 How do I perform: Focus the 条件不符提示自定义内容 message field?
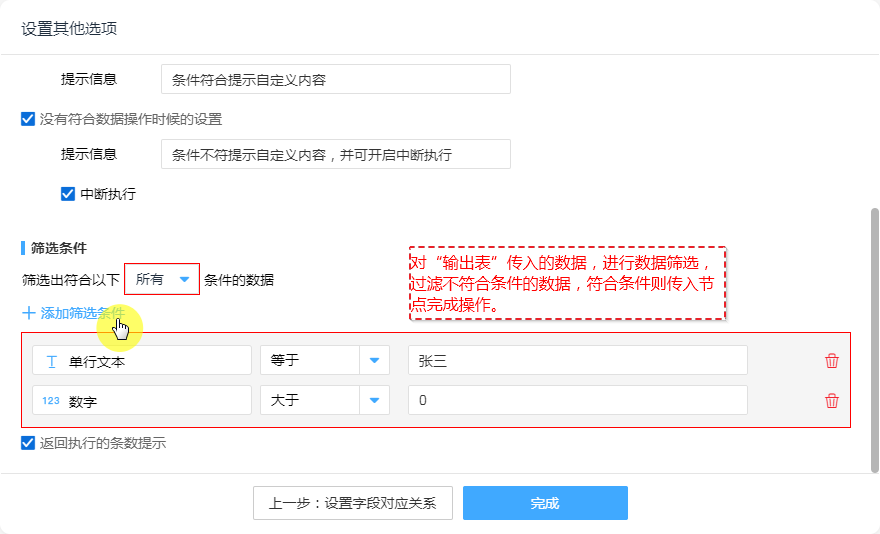coord(335,154)
